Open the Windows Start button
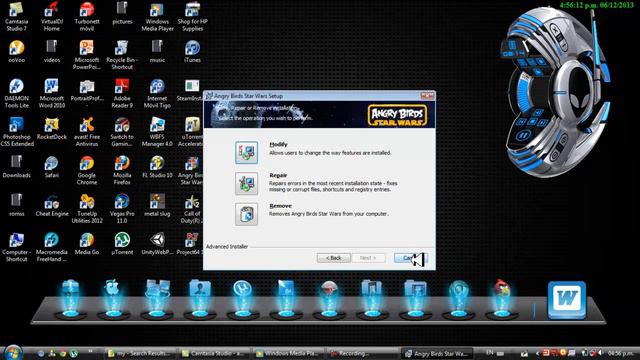 click(12, 353)
